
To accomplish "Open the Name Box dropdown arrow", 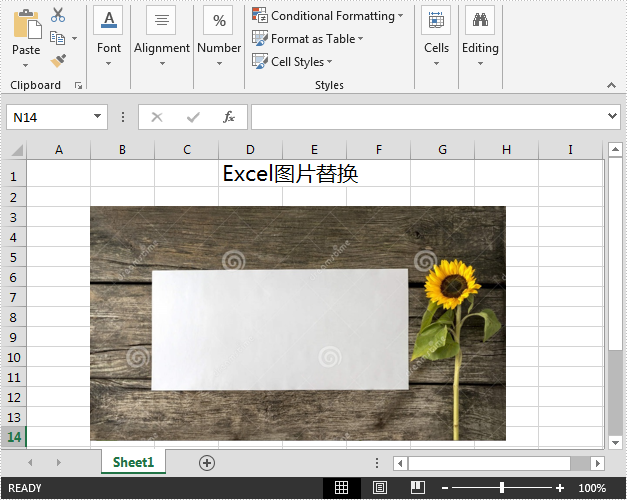I will (x=98, y=117).
